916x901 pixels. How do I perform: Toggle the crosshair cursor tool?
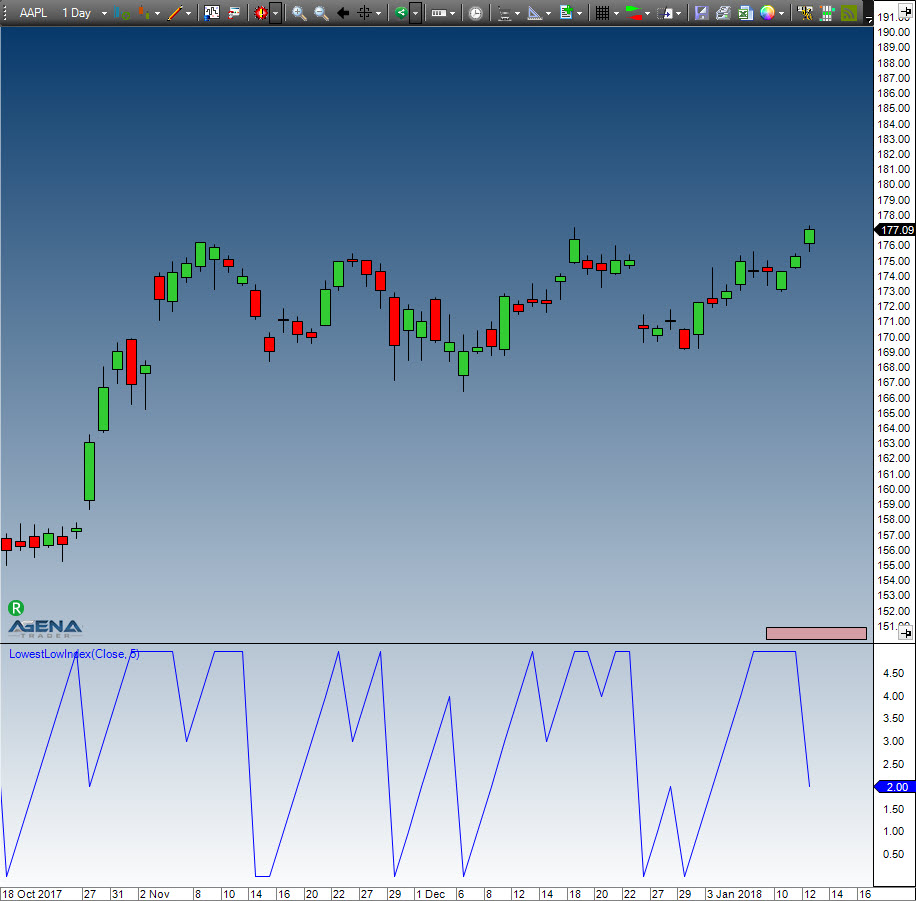365,13
